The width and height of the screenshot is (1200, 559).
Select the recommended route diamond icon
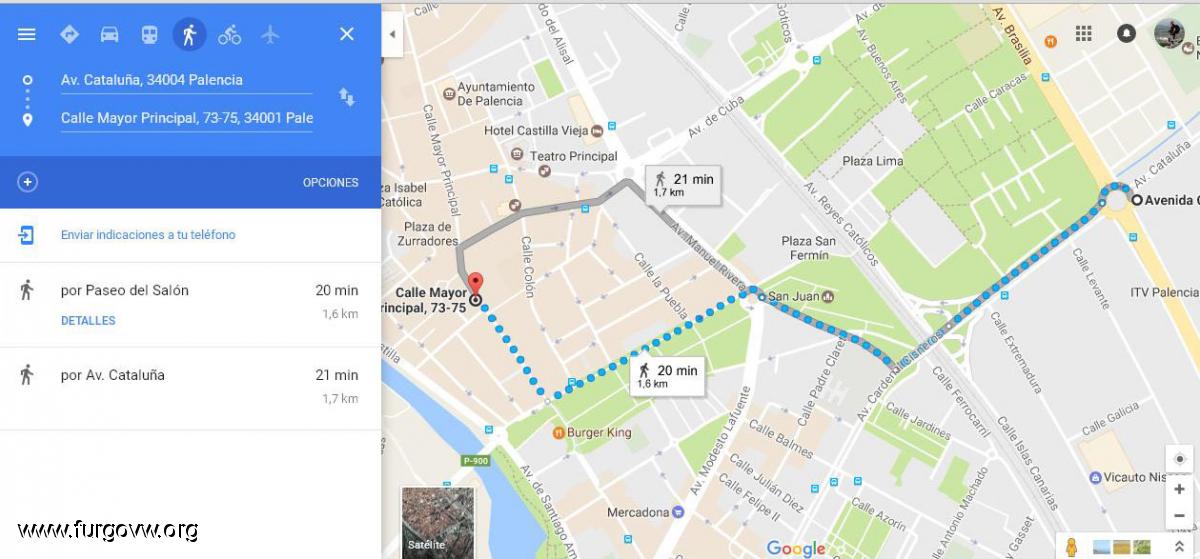[x=69, y=34]
